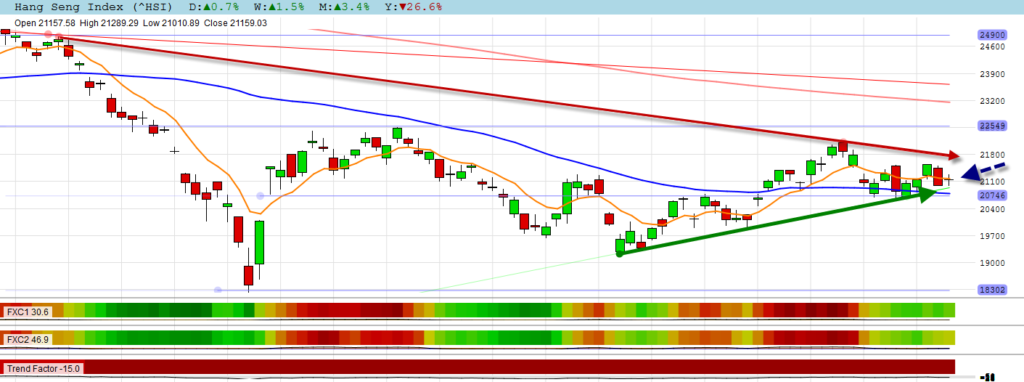
Task: Click the Hang Seng Index (^HSI) title
Action: [93, 7]
